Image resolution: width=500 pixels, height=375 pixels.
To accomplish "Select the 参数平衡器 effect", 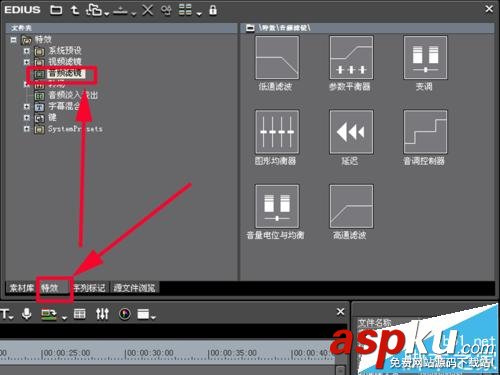I will point(351,57).
